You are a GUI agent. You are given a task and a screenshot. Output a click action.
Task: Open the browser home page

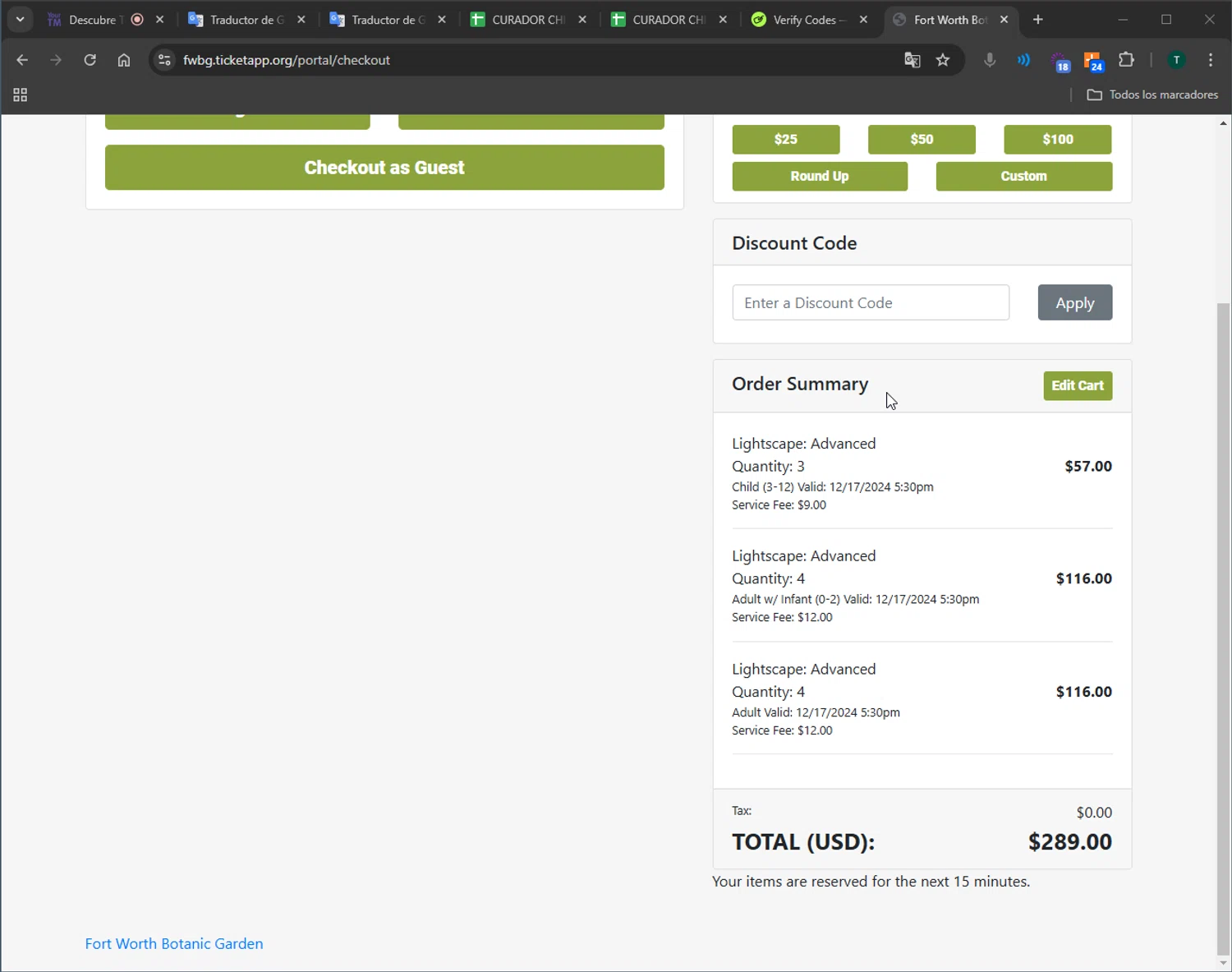tap(124, 60)
